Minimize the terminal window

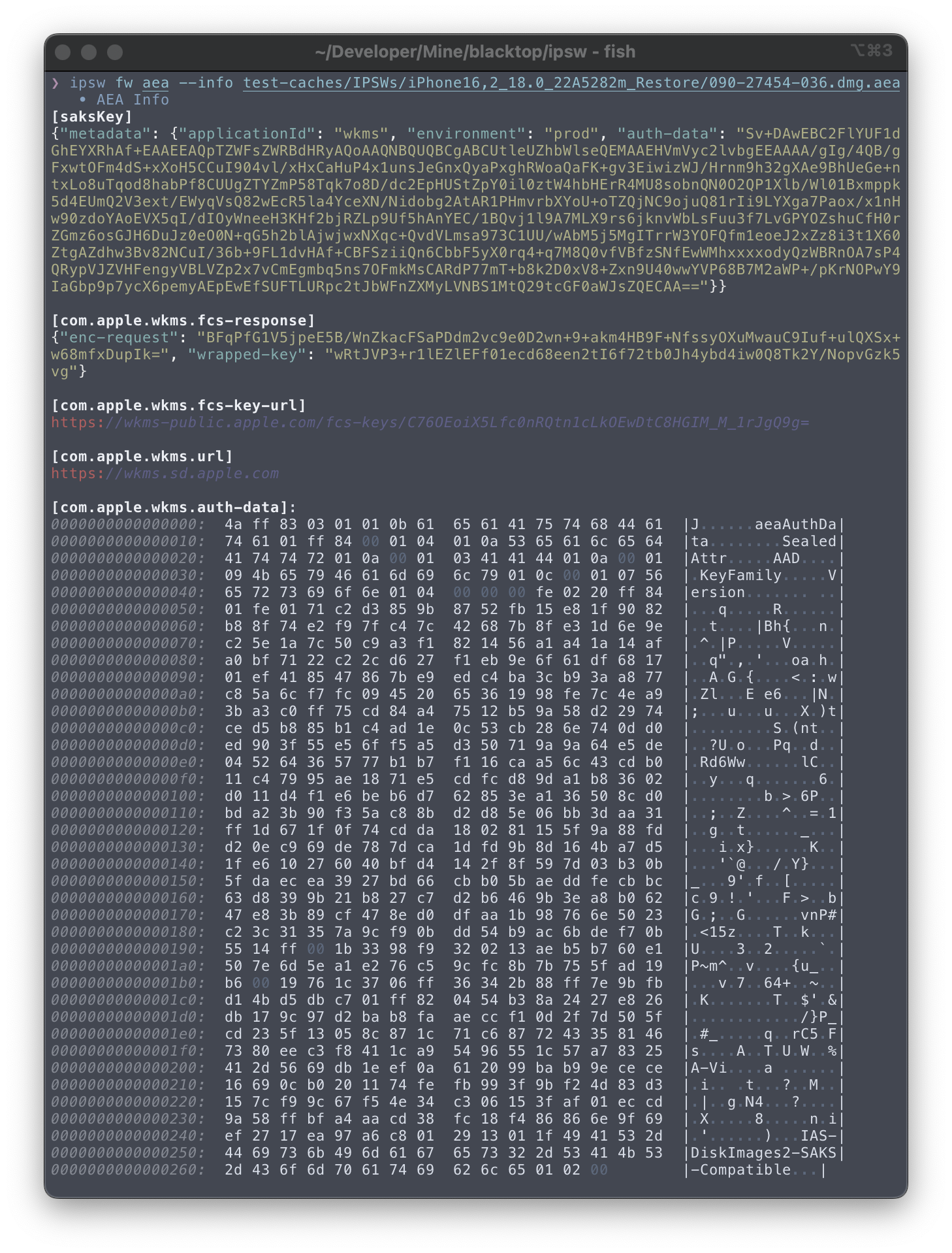click(x=89, y=52)
